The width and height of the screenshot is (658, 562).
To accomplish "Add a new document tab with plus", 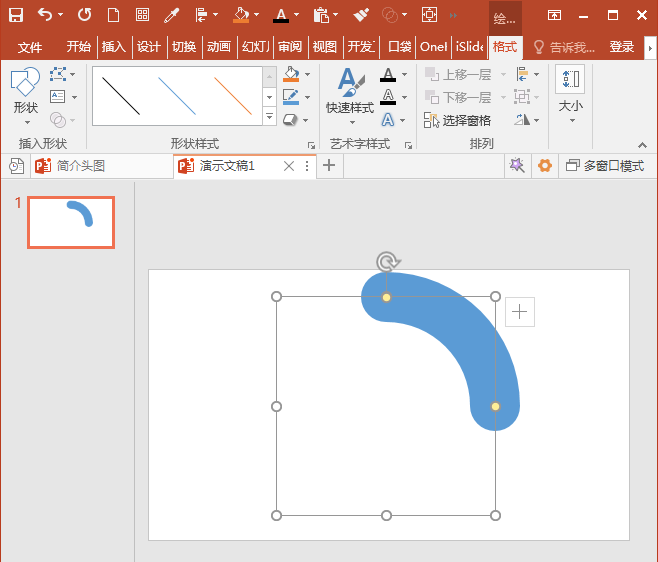I will (329, 165).
